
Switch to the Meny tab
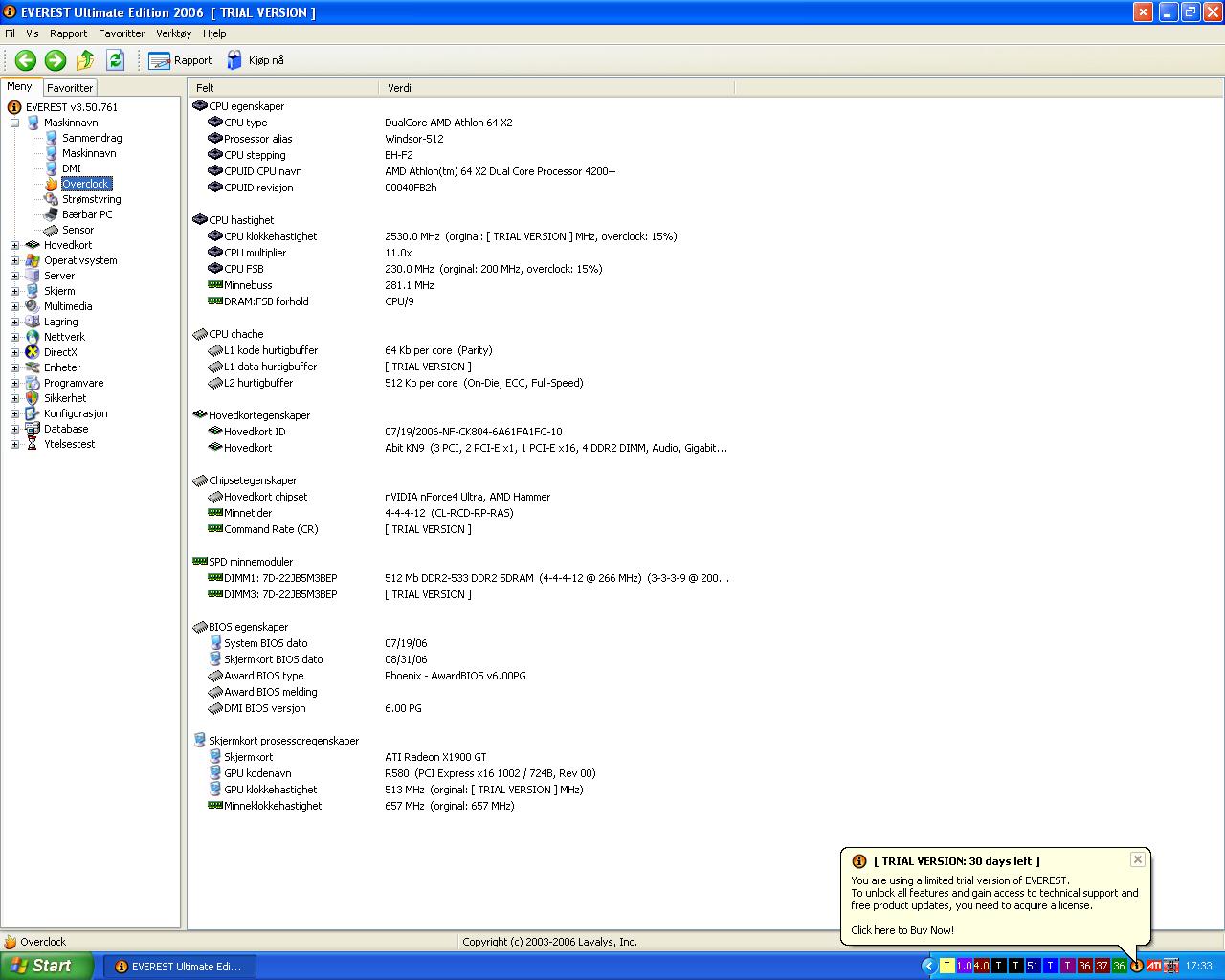[20, 86]
